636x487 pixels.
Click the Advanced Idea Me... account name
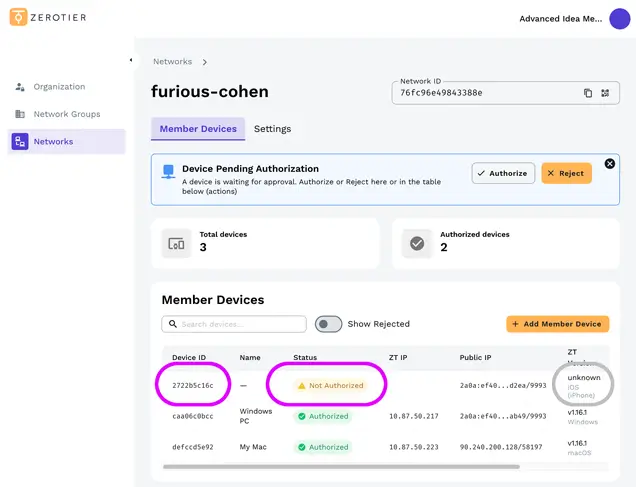561,19
